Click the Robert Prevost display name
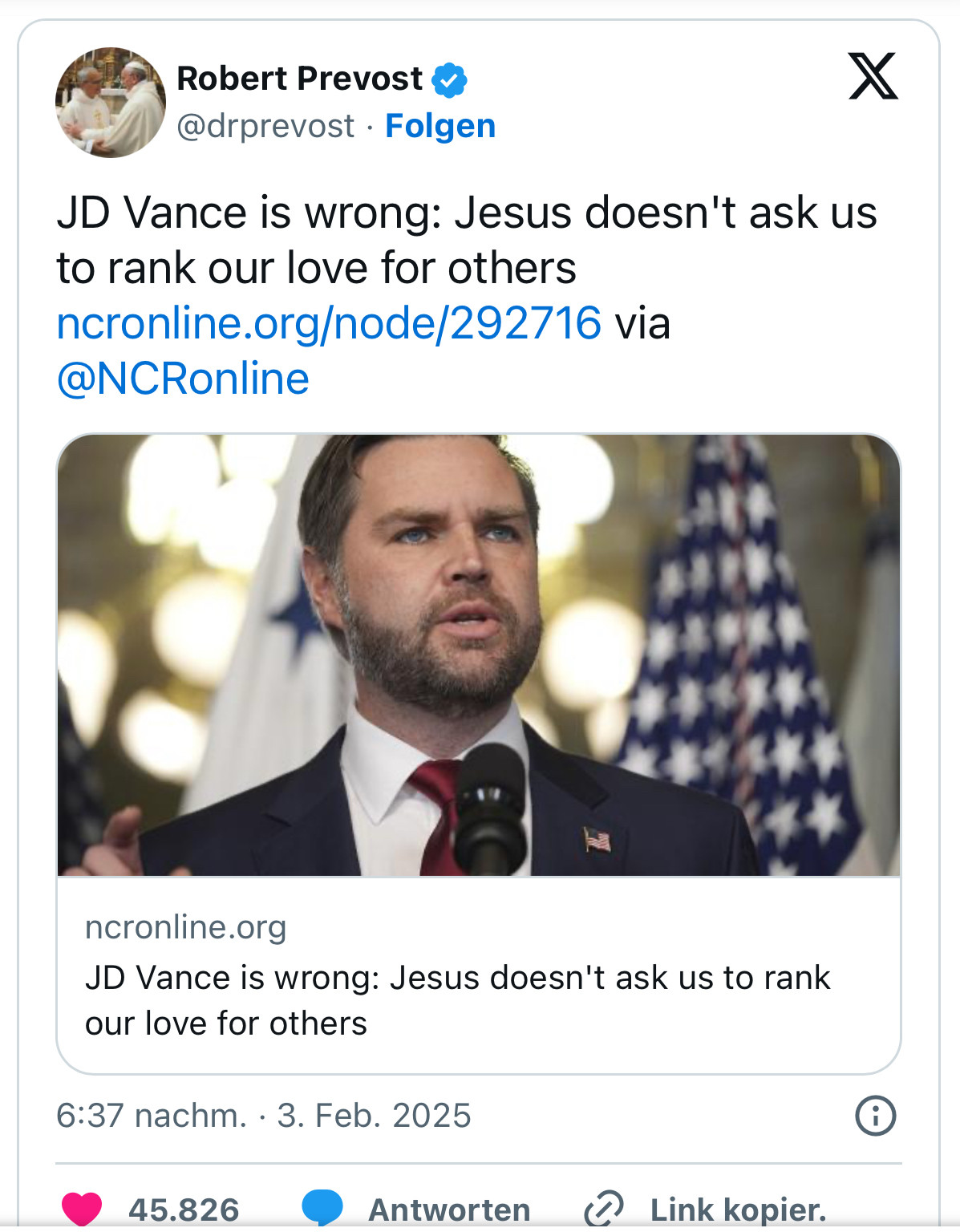The height and width of the screenshot is (1232, 960). tap(299, 79)
